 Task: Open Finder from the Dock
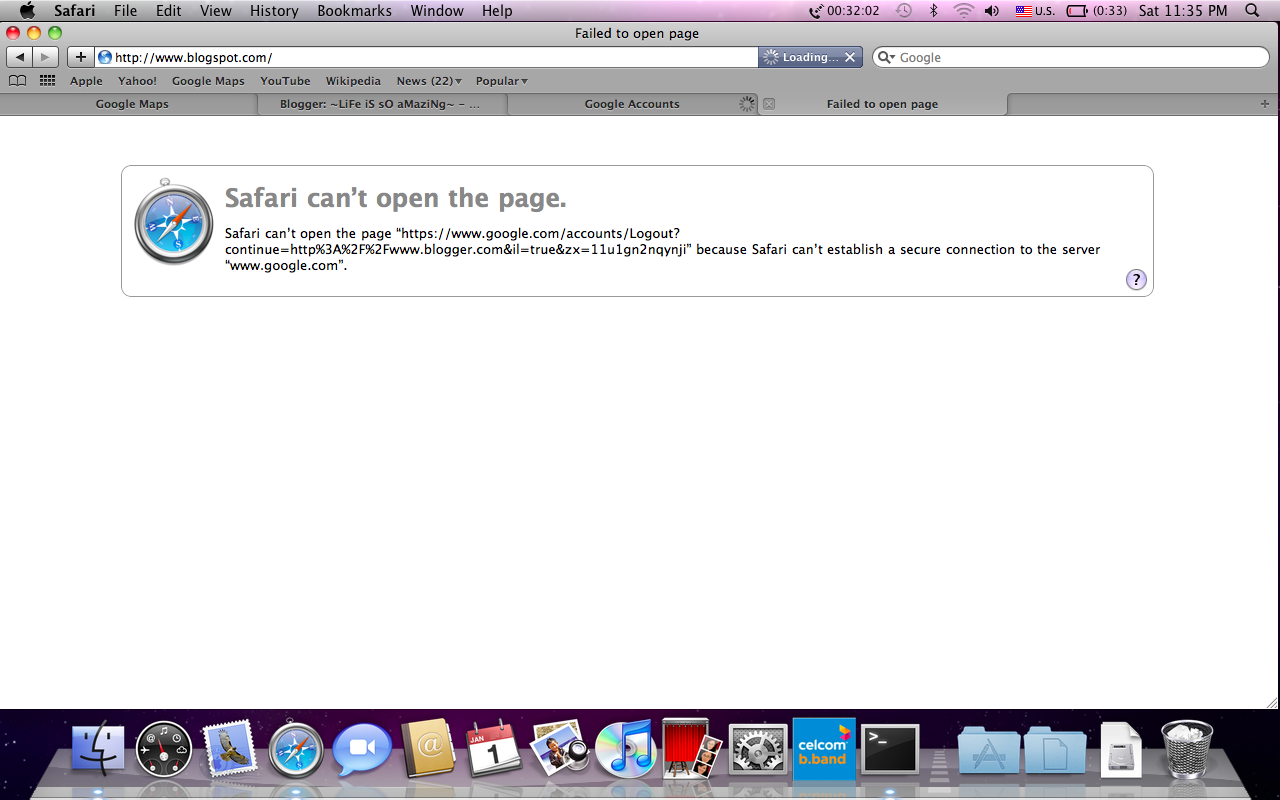98,749
